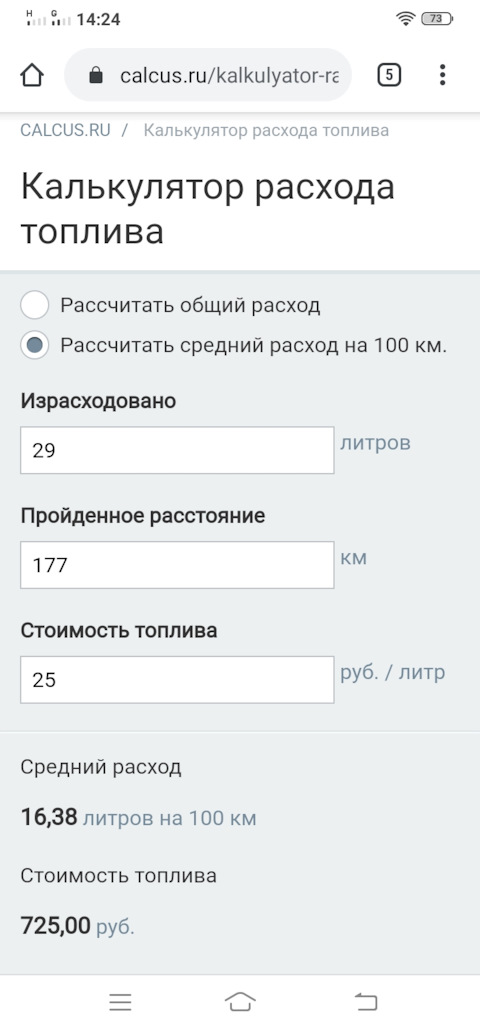The width and height of the screenshot is (480, 1030).
Task: Click the CALCUS.RU breadcrumb link
Action: [x=65, y=130]
